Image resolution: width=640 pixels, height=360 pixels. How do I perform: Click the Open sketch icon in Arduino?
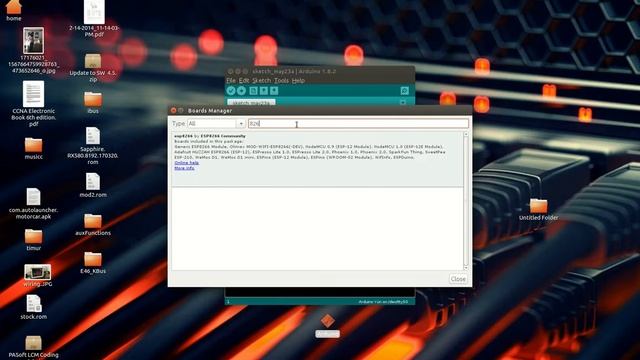[264, 91]
